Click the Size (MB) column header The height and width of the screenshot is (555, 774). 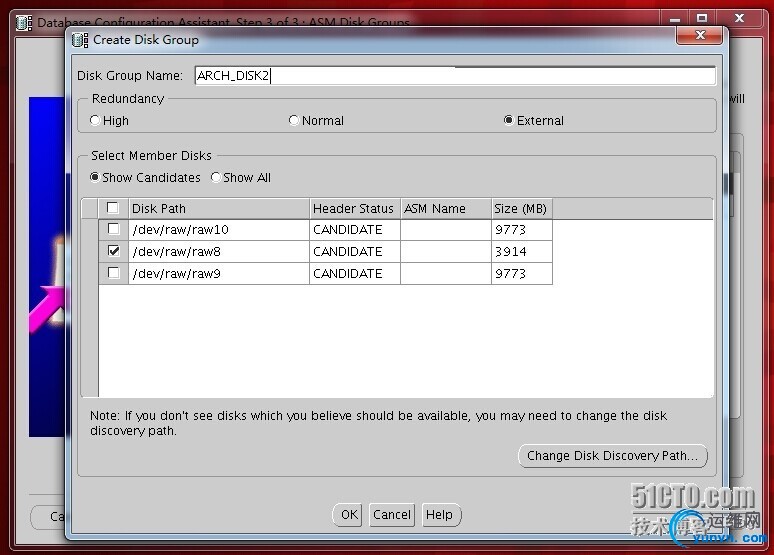coord(522,208)
